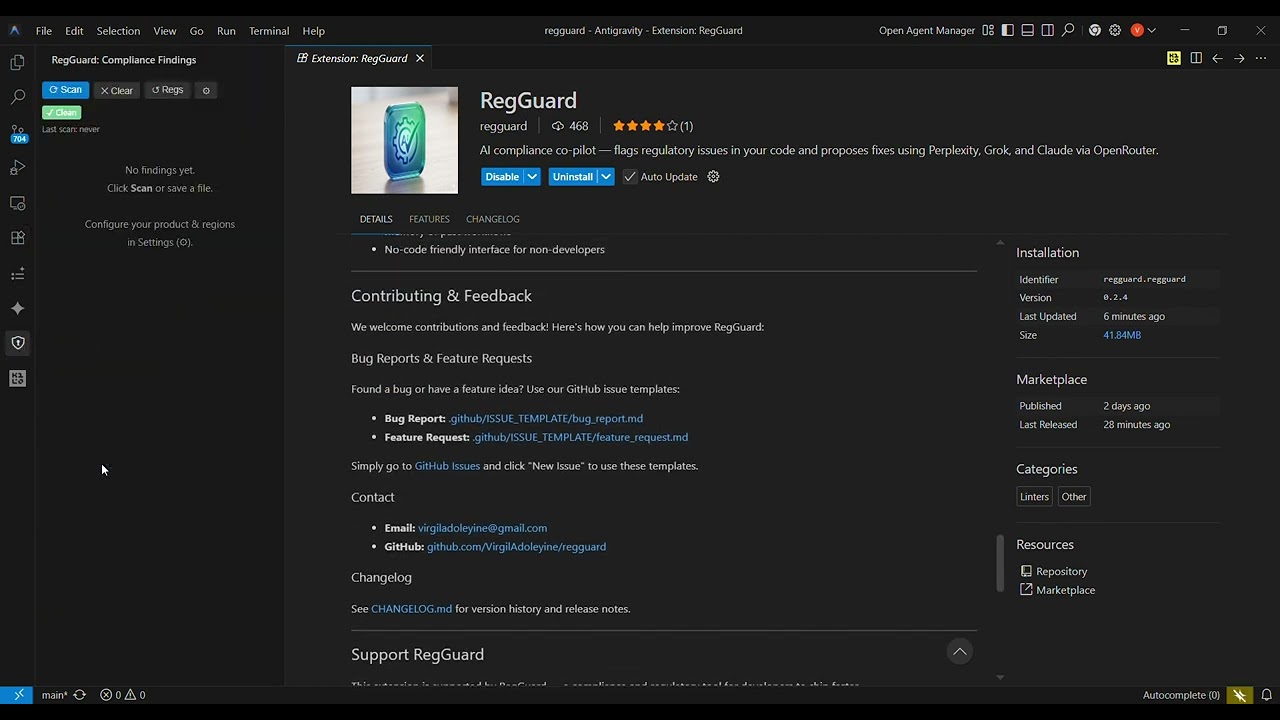Open the feature_request.md template link
The width and height of the screenshot is (1280, 720).
tap(580, 437)
